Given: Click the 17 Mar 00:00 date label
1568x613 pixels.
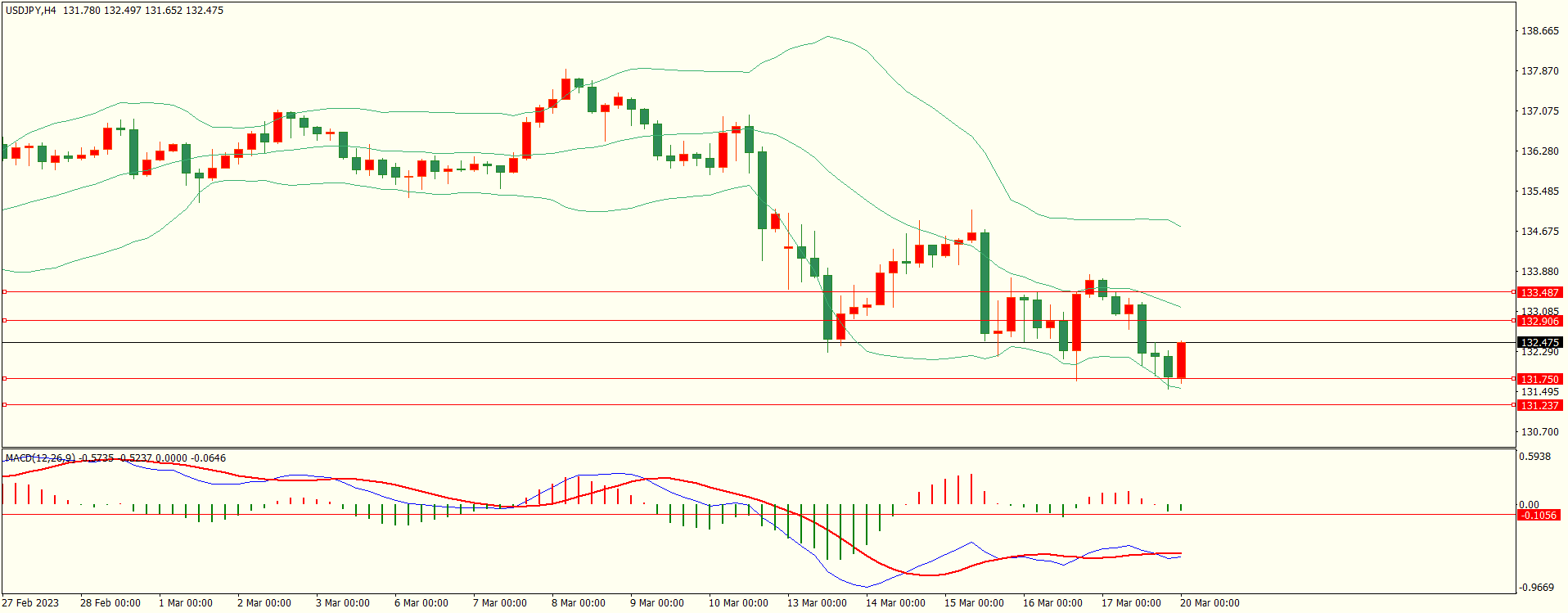Looking at the screenshot, I should (x=1131, y=603).
